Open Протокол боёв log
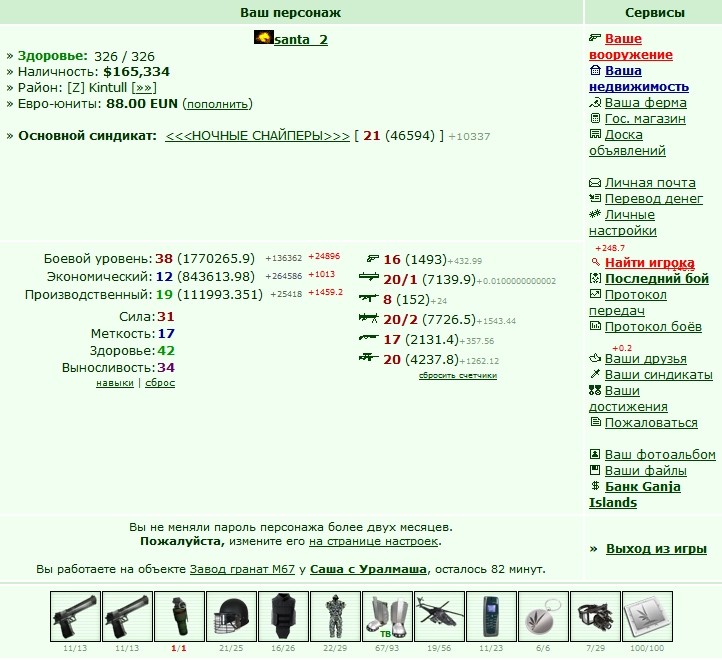Image resolution: width=722 pixels, height=660 pixels. pos(653,327)
